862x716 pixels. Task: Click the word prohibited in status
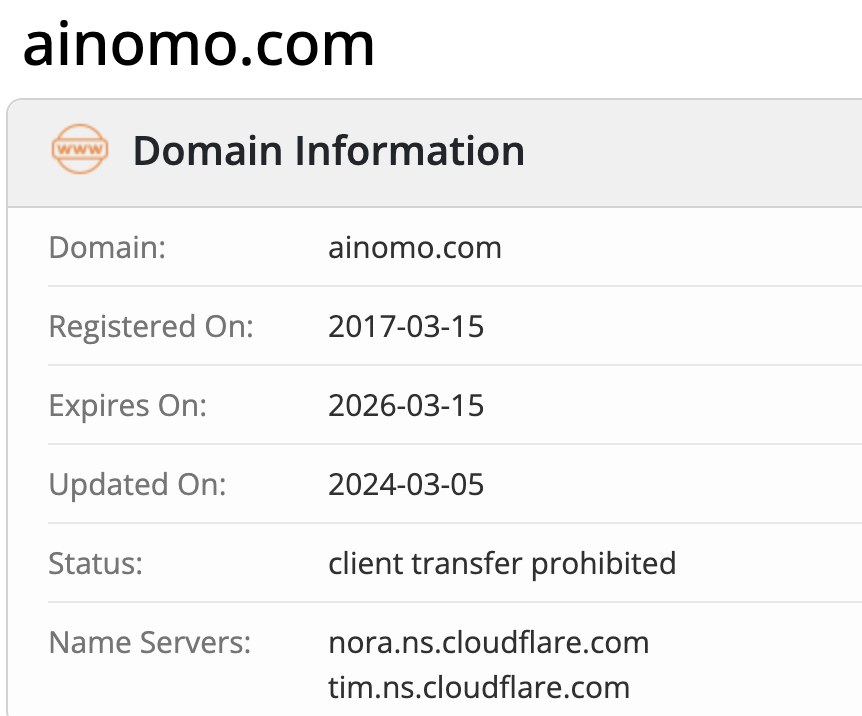[x=604, y=564]
